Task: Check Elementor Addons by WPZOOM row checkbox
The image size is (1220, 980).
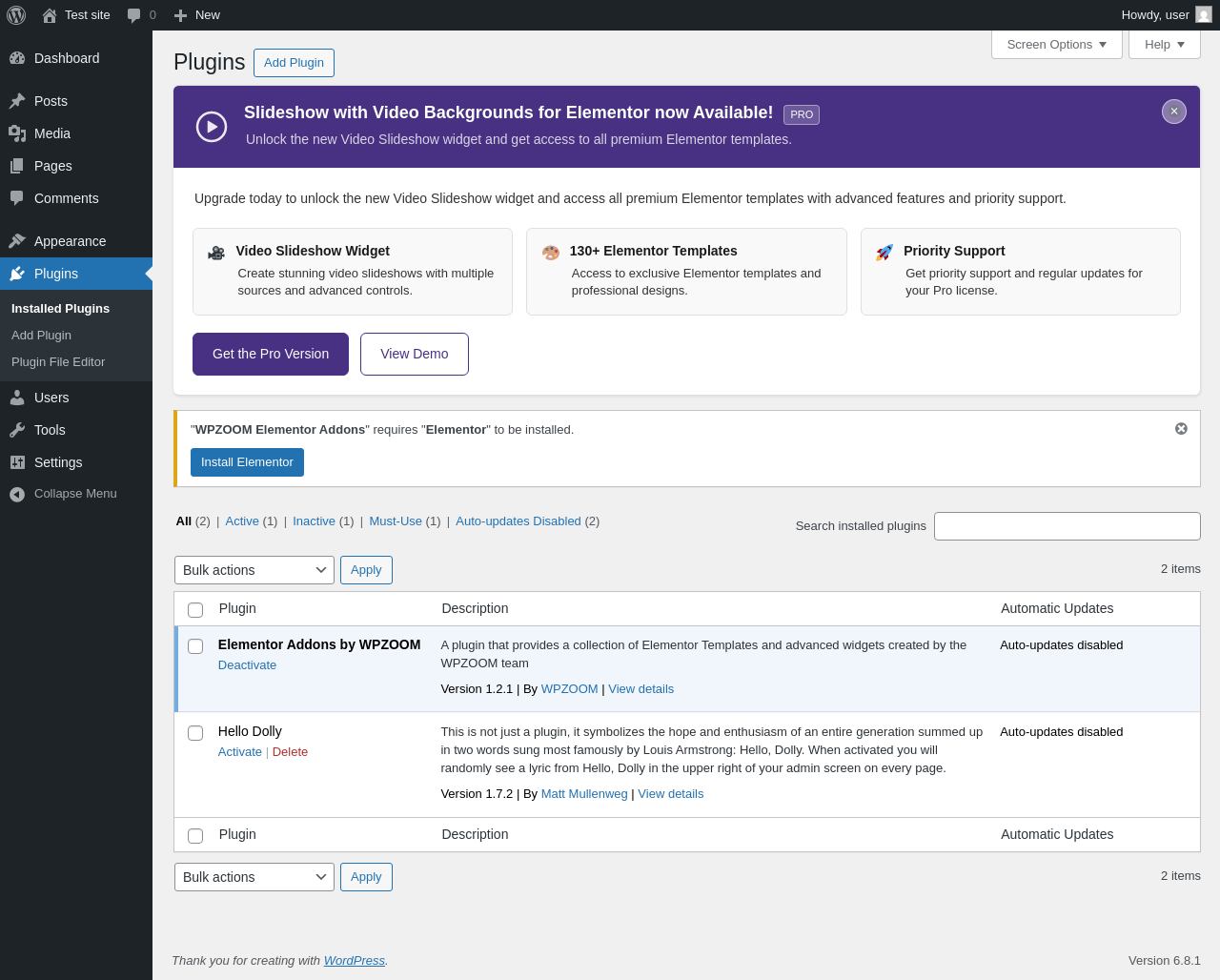Action: click(x=195, y=646)
